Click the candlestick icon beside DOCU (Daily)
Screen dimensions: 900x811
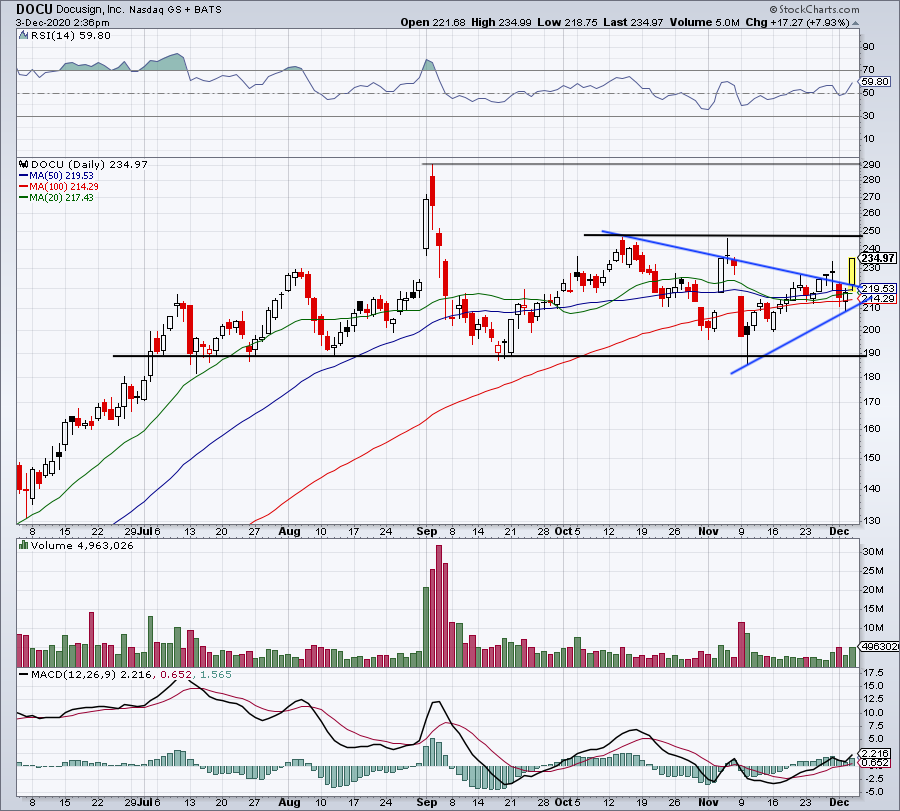point(24,164)
